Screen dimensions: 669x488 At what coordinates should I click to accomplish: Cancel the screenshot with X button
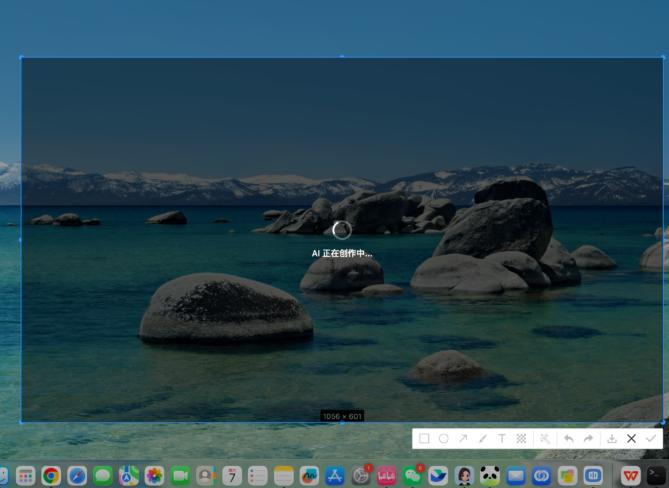click(631, 439)
